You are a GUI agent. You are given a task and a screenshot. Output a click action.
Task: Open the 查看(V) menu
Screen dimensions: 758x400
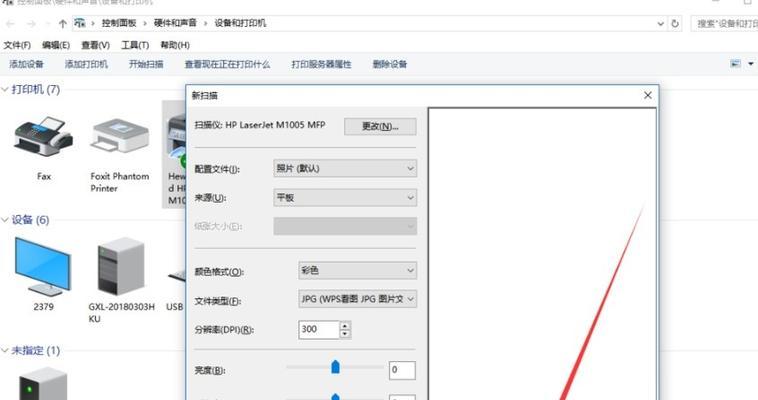(95, 45)
